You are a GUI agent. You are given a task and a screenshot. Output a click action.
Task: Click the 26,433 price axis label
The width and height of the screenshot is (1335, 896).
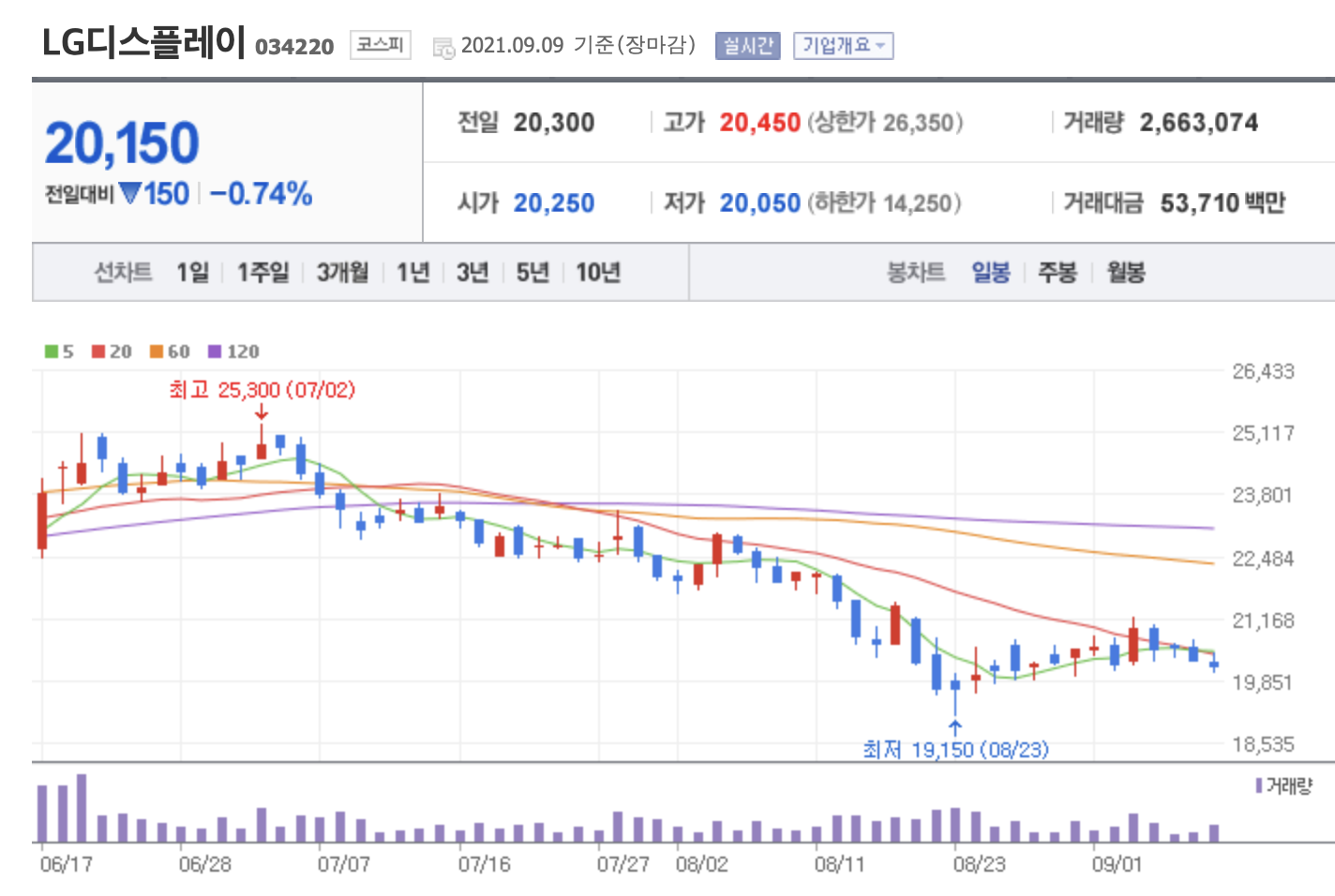coord(1263,372)
